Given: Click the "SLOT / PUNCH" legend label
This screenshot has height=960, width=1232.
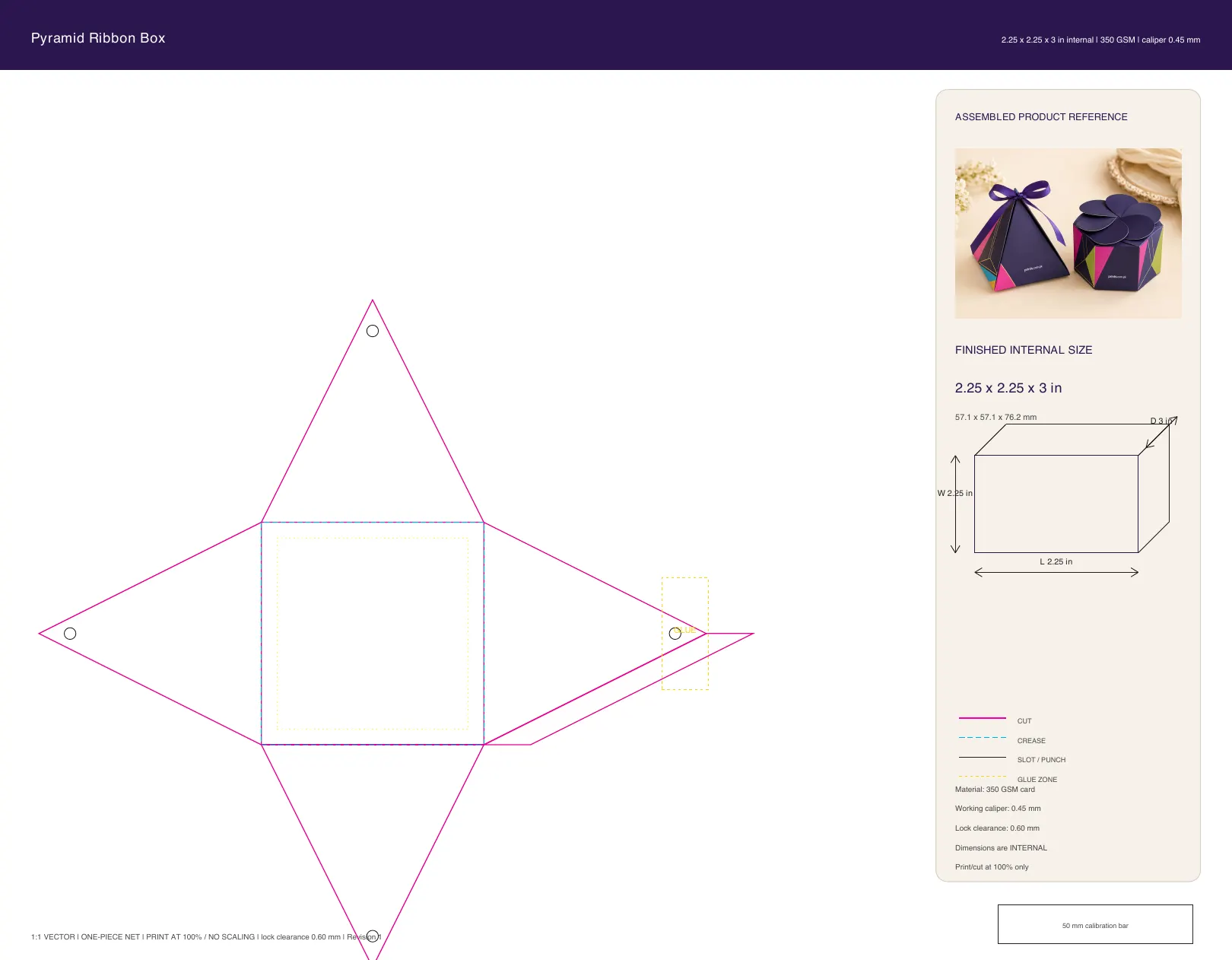Looking at the screenshot, I should pos(1041,760).
